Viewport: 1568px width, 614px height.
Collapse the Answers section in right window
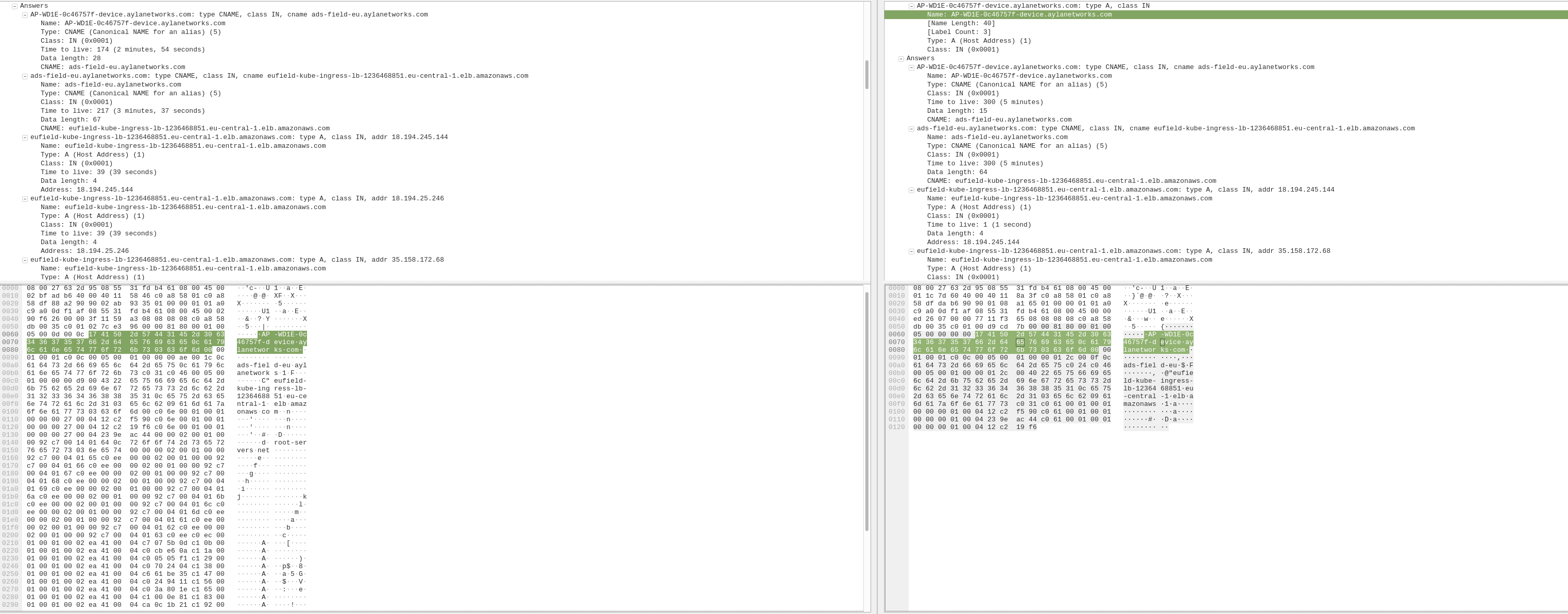click(901, 58)
